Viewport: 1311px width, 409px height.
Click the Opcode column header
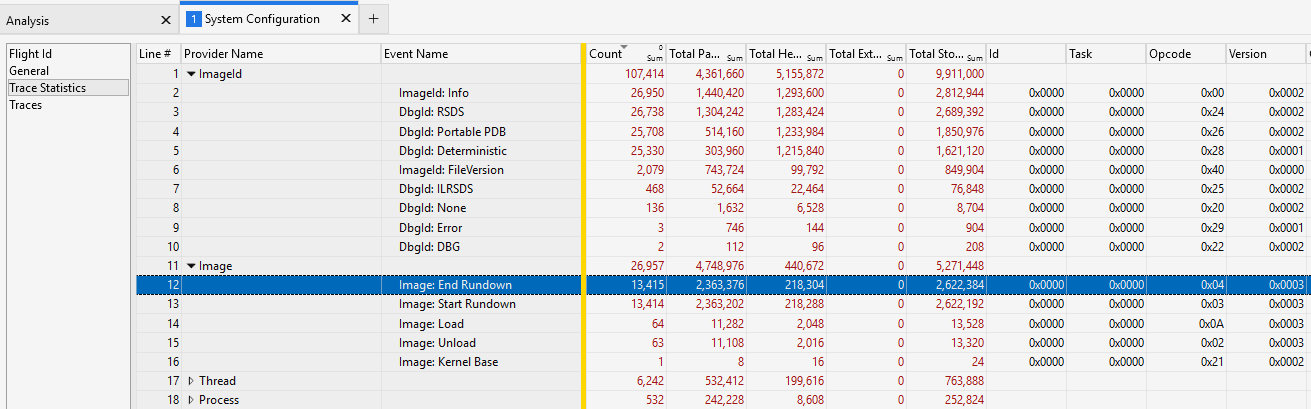pyautogui.click(x=1186, y=54)
